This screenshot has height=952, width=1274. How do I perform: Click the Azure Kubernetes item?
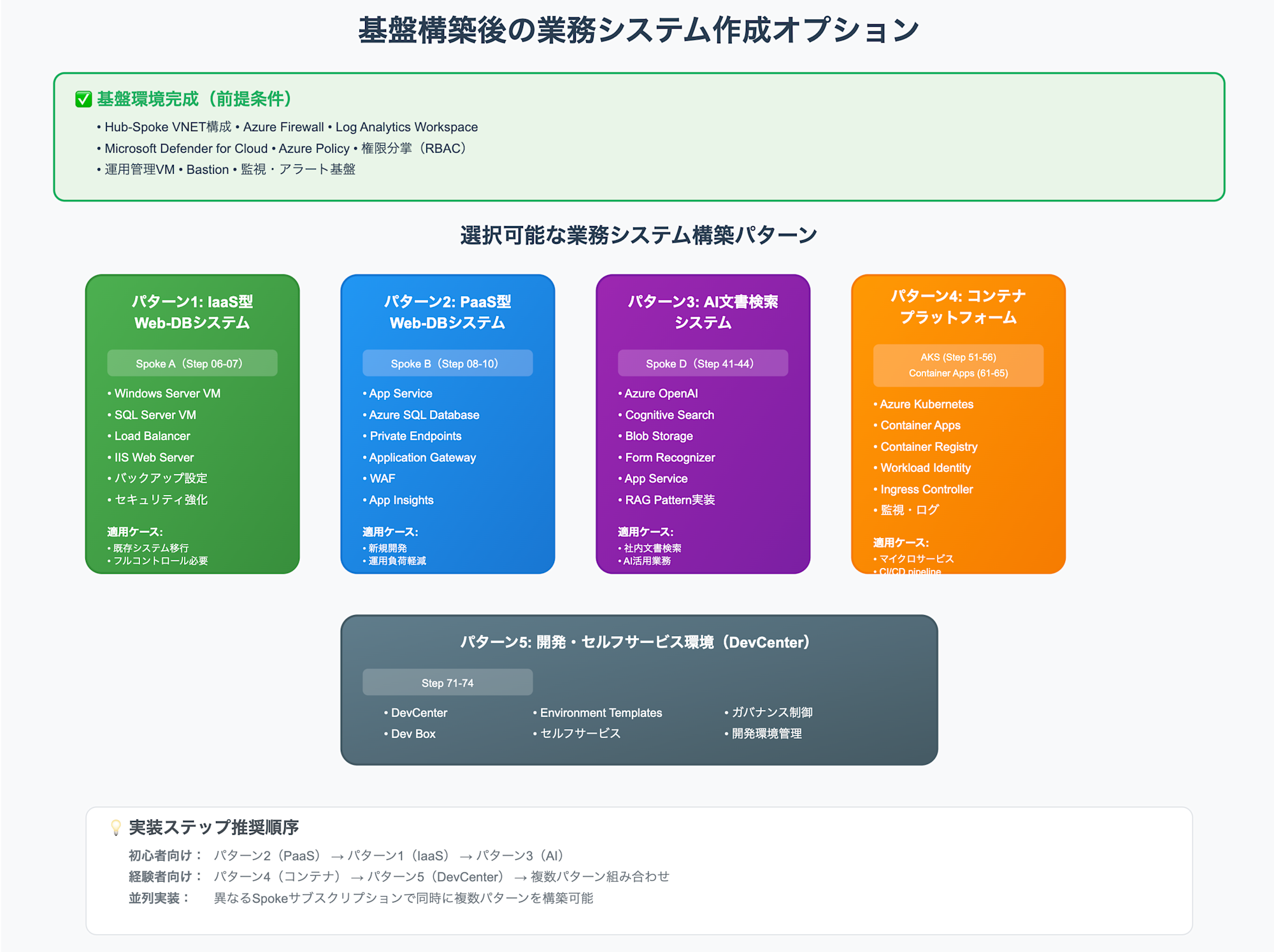tap(924, 404)
